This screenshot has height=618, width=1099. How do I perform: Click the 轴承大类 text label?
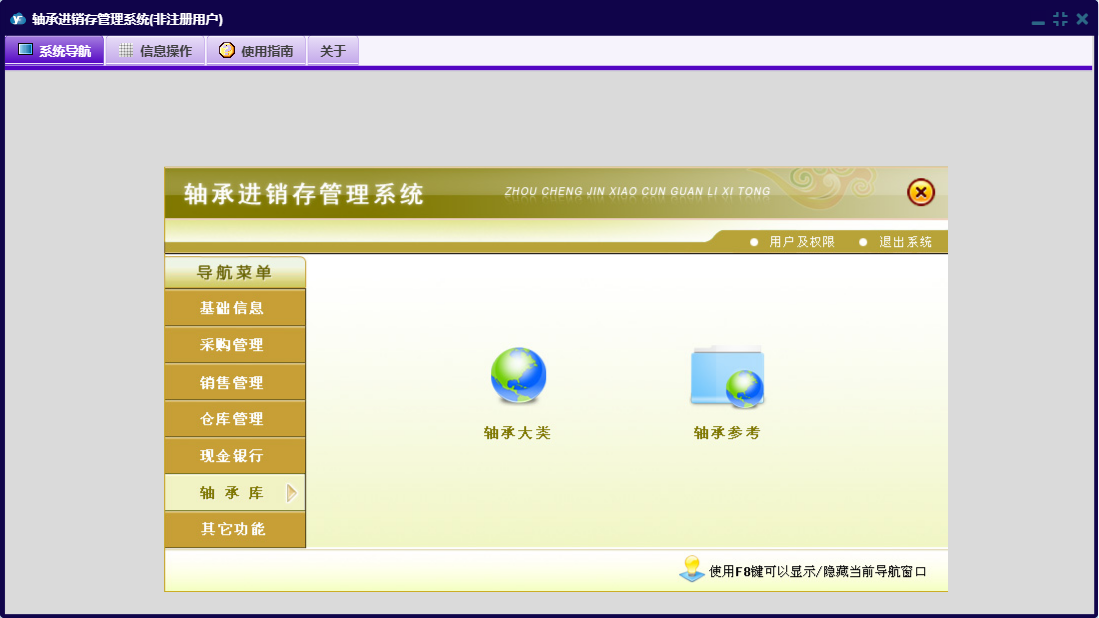517,433
